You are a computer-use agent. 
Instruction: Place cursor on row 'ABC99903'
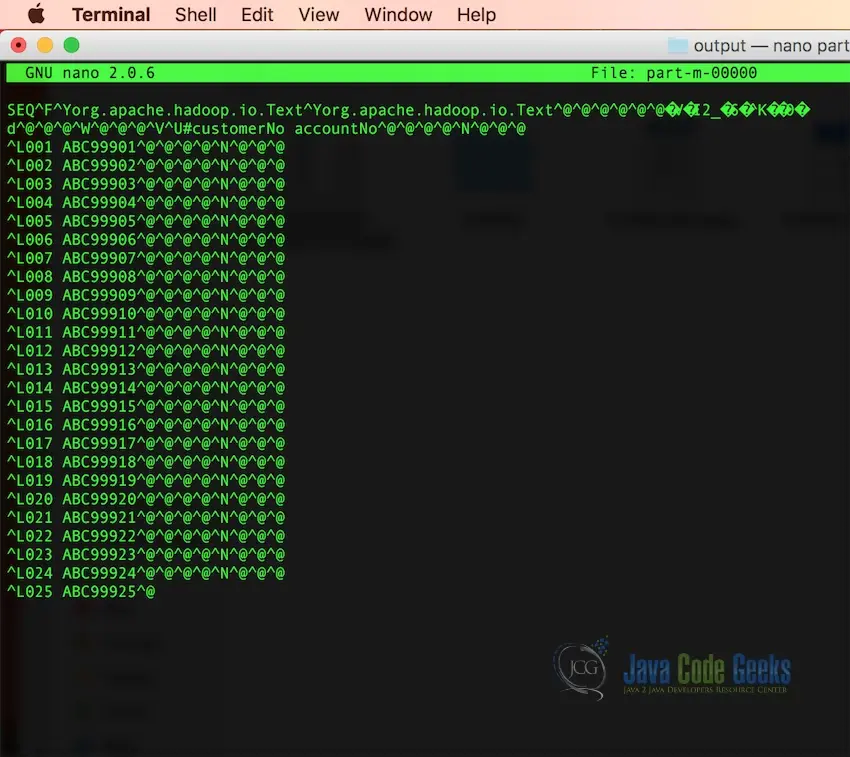pos(145,184)
